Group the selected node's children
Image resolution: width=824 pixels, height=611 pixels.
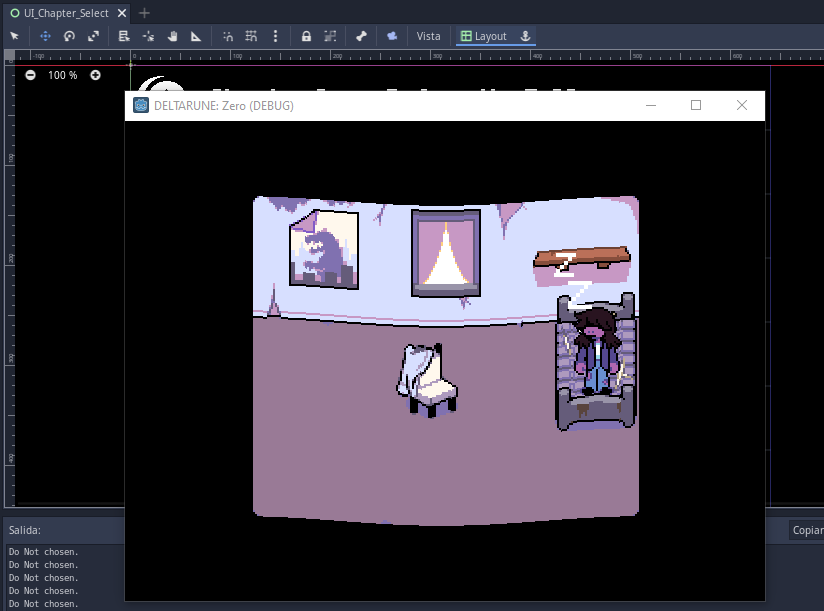[x=330, y=36]
